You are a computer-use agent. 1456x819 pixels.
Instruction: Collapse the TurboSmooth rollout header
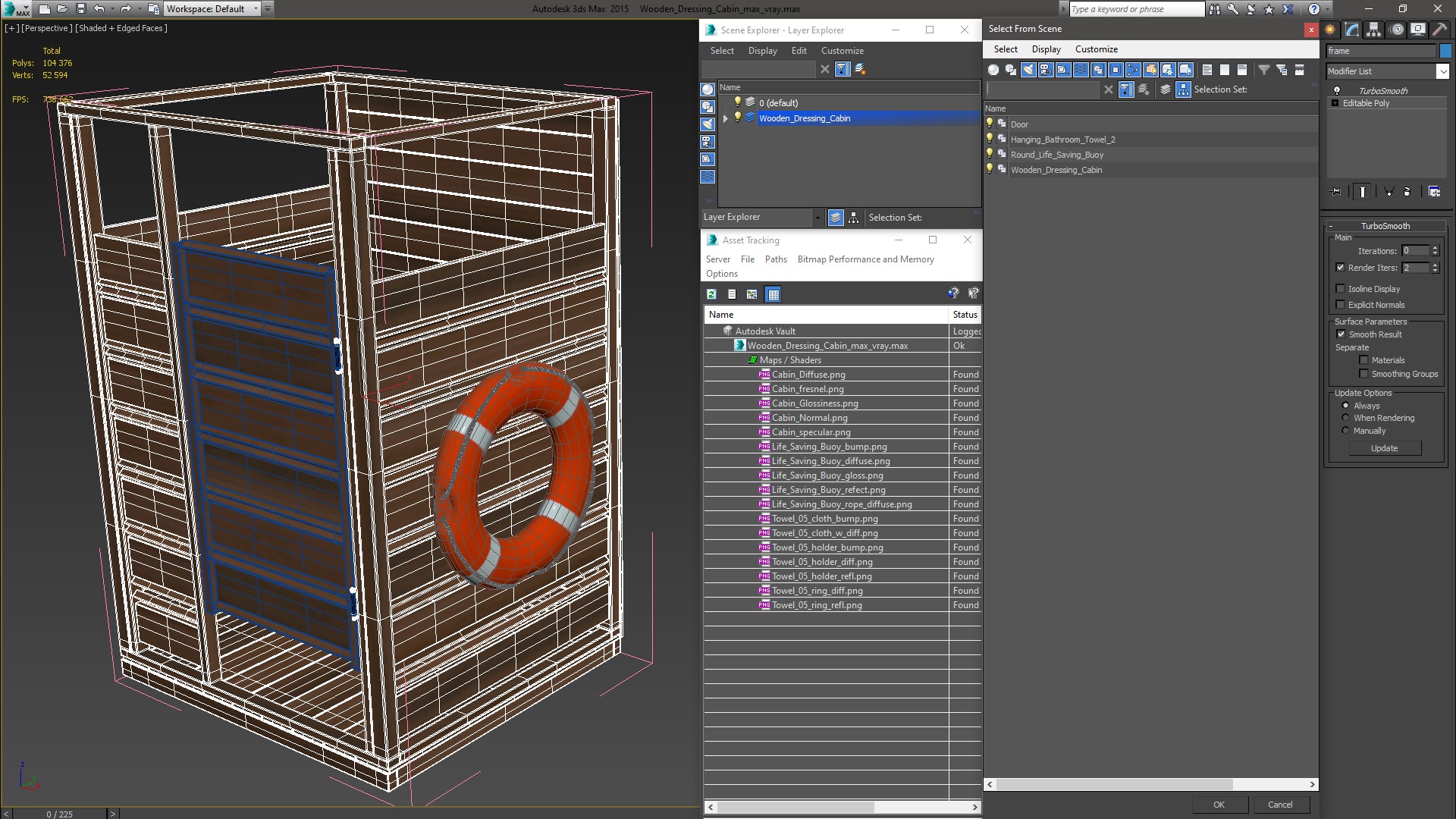click(1385, 226)
